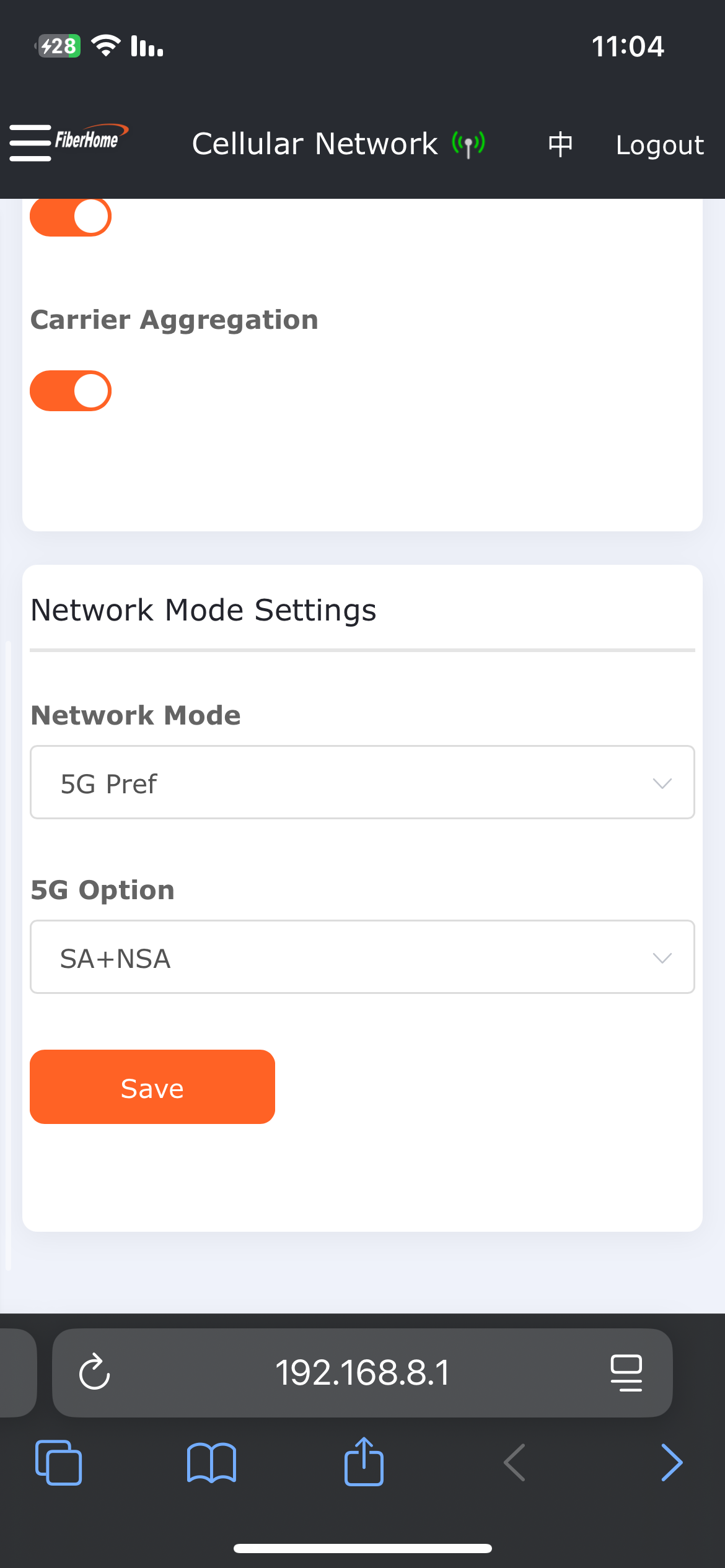Image resolution: width=725 pixels, height=1568 pixels.
Task: Tap the Cellular Network page title
Action: coord(315,144)
